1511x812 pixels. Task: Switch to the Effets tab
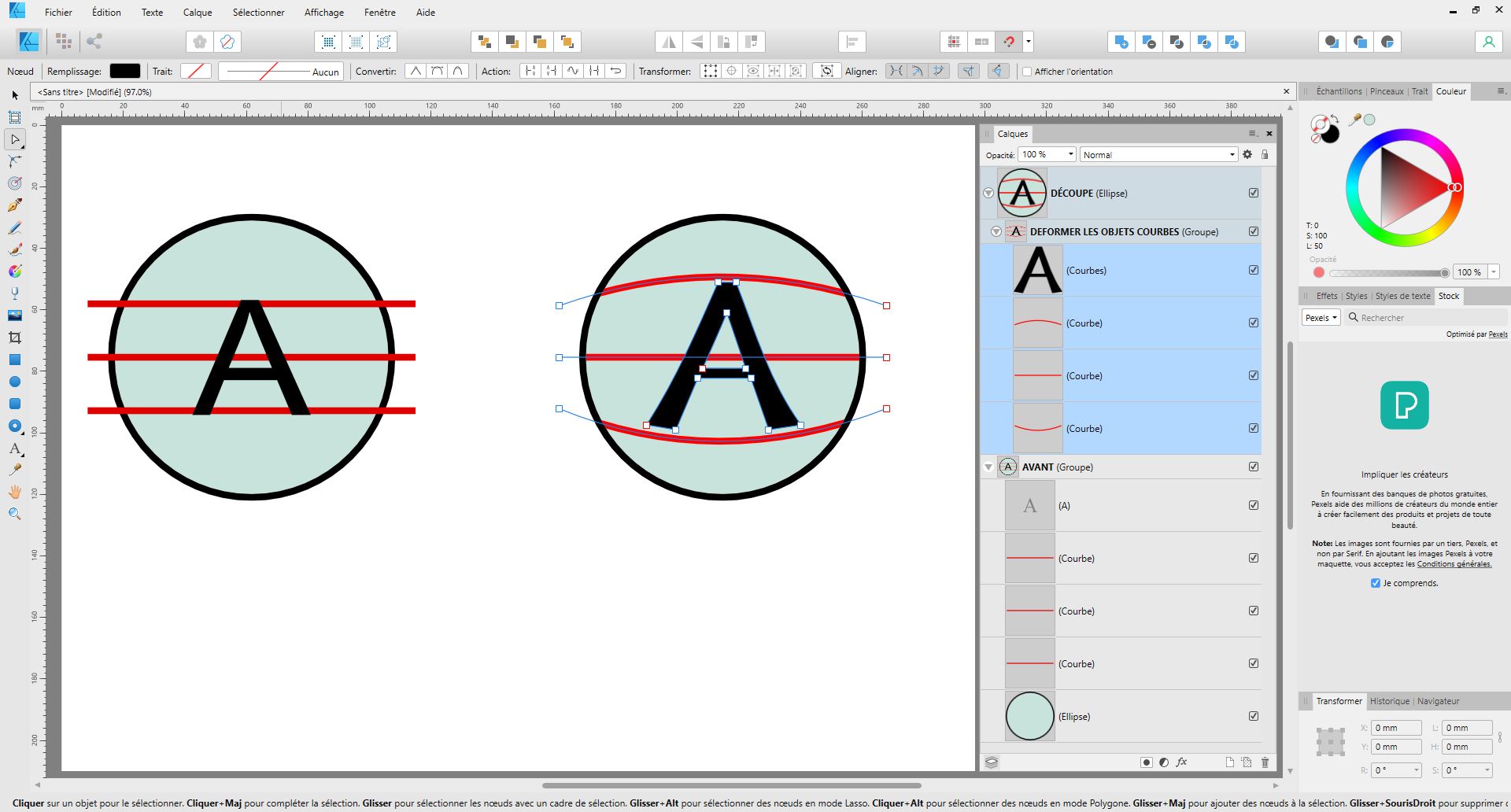[x=1327, y=296]
